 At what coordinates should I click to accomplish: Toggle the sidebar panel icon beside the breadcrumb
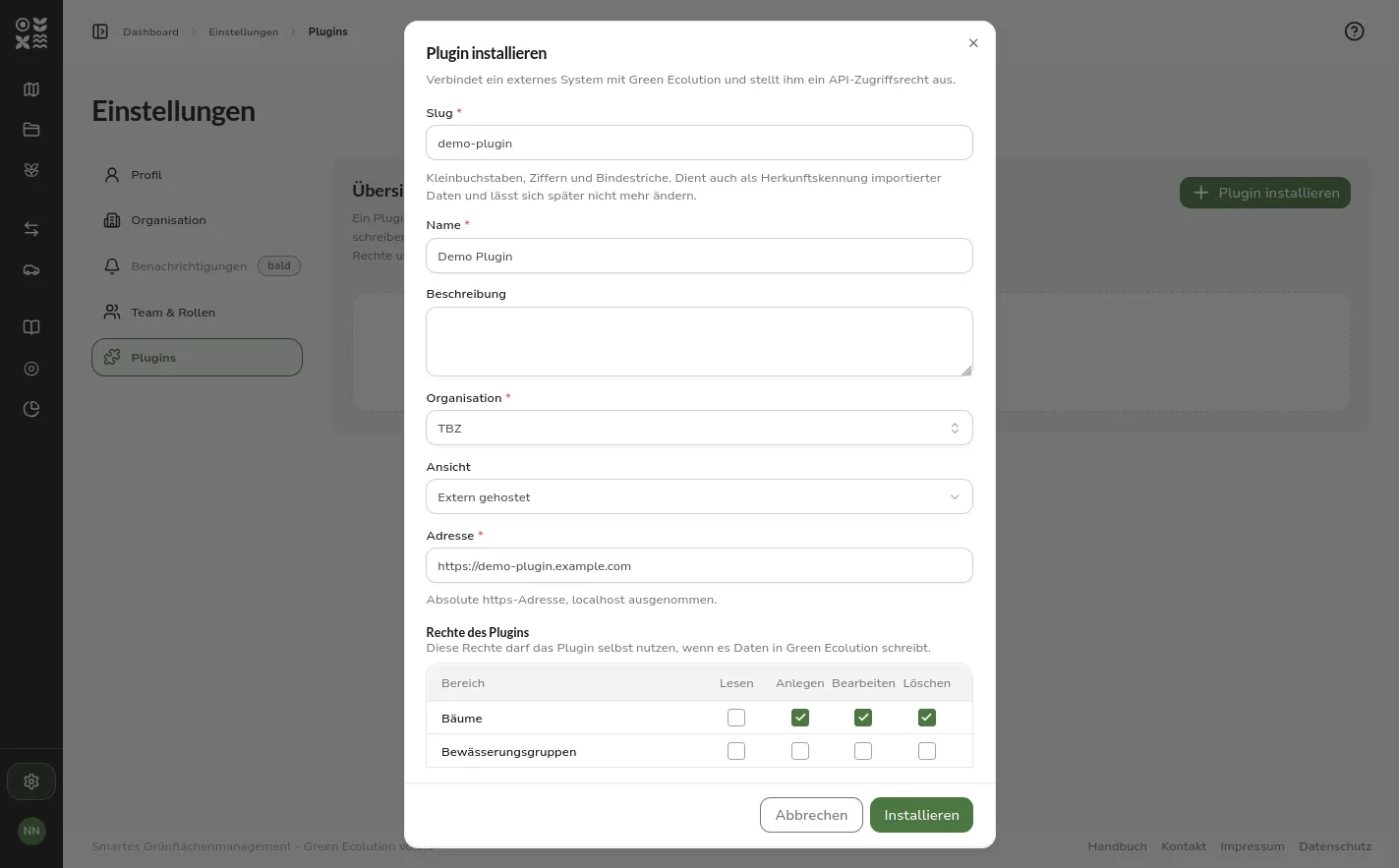(x=100, y=31)
